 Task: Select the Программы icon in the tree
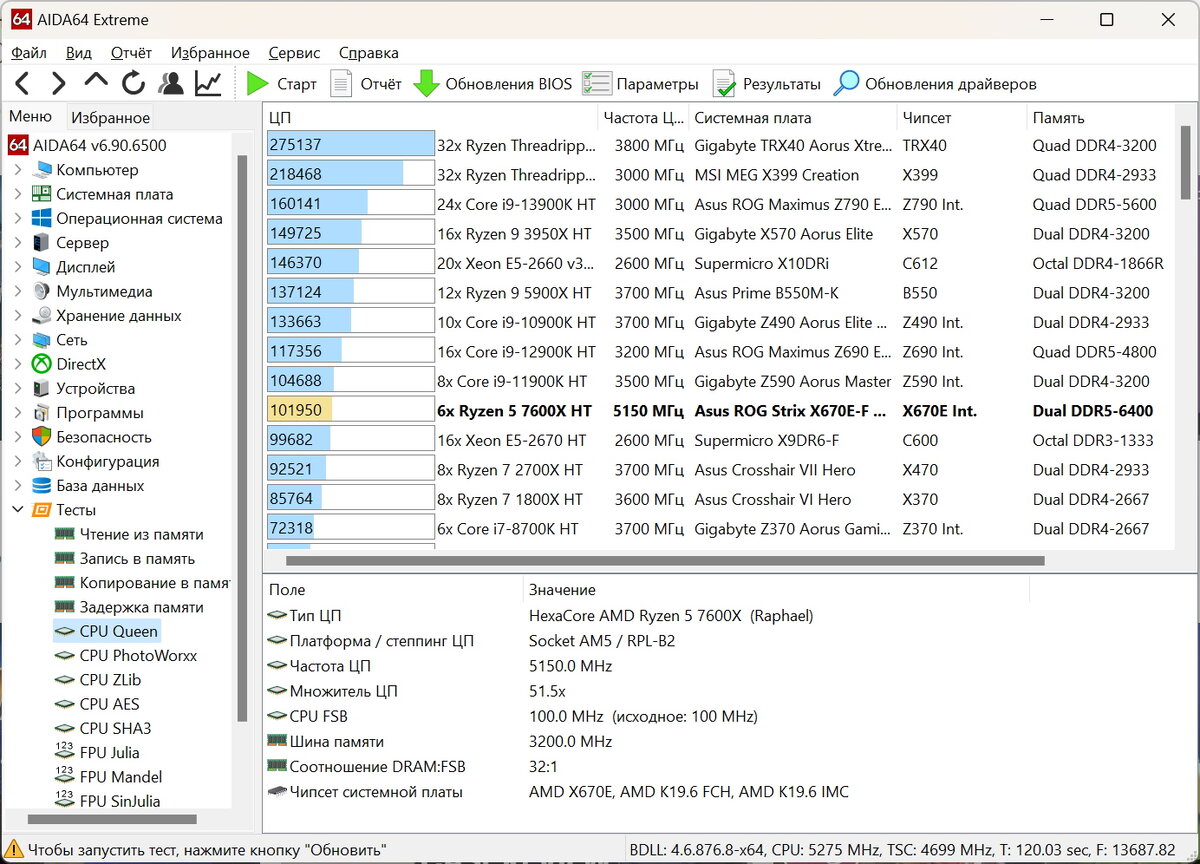click(41, 413)
